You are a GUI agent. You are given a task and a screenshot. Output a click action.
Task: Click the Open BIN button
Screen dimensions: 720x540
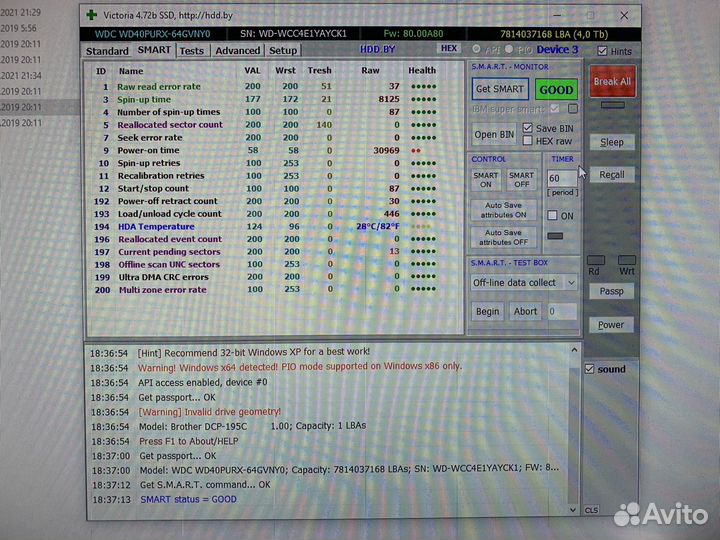(x=493, y=134)
